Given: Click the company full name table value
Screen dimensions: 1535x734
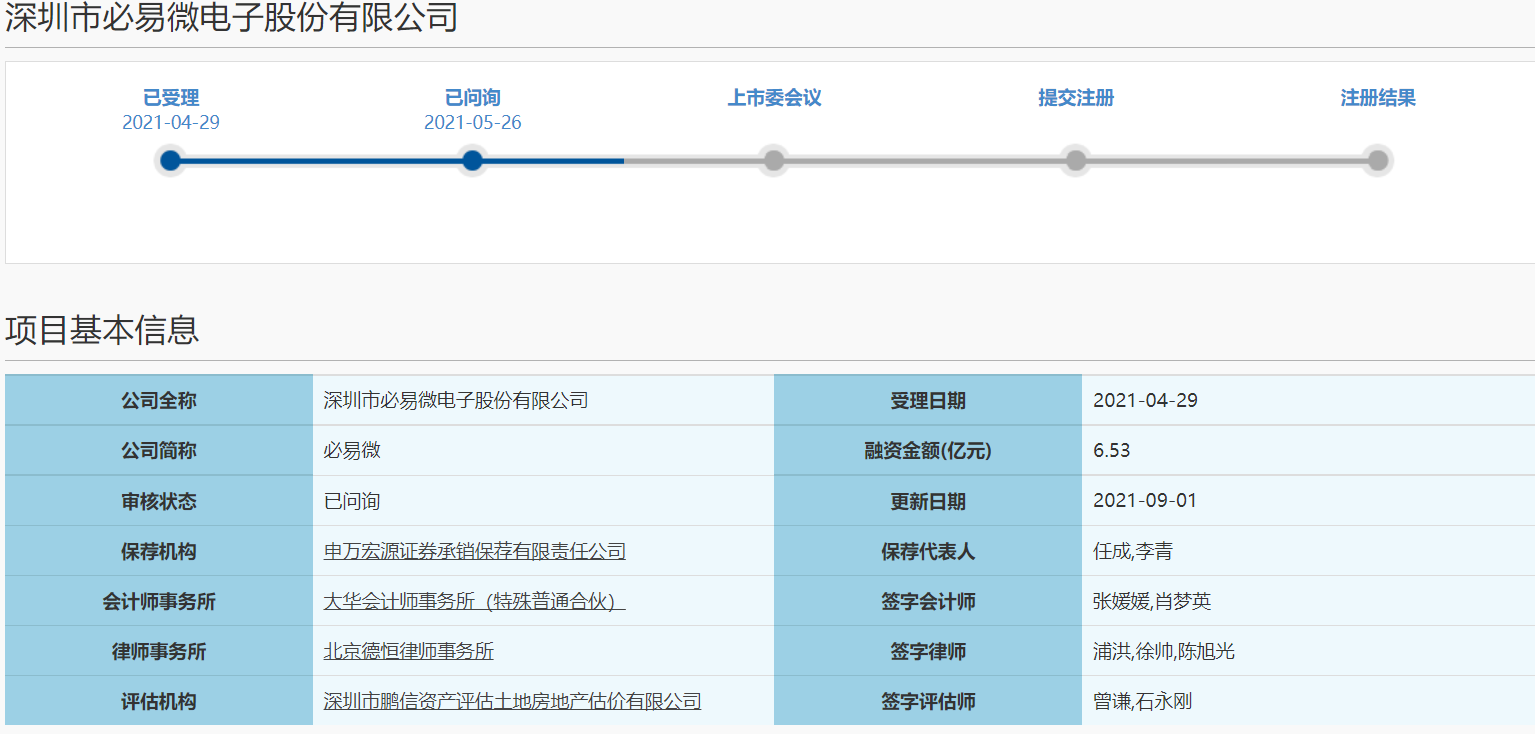Looking at the screenshot, I should pyautogui.click(x=456, y=400).
